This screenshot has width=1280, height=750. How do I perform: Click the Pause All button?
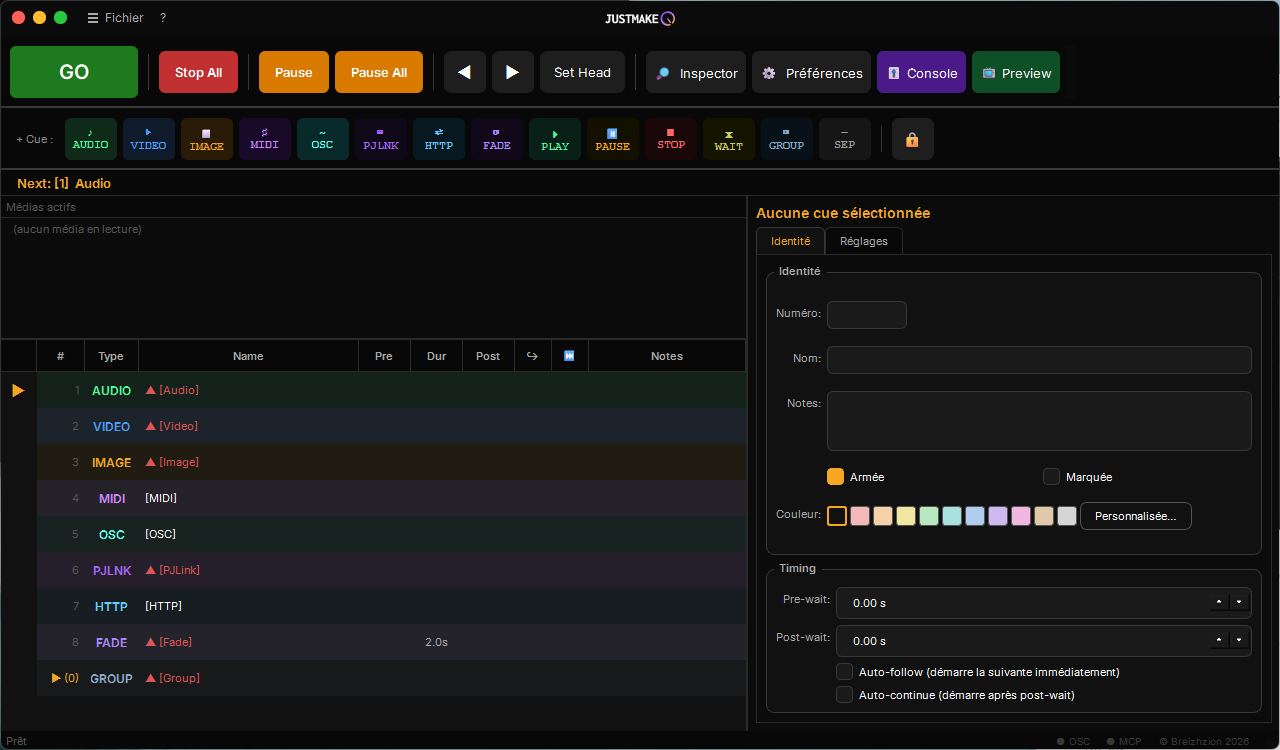click(x=379, y=72)
